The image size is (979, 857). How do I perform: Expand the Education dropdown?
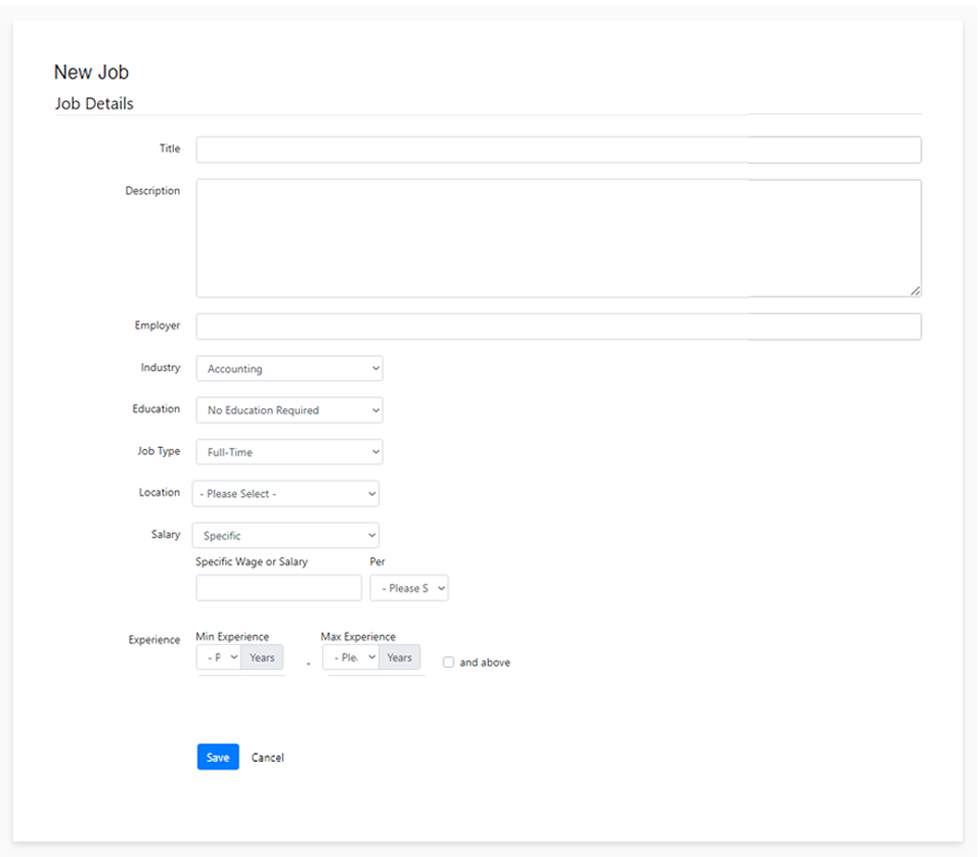click(x=289, y=410)
